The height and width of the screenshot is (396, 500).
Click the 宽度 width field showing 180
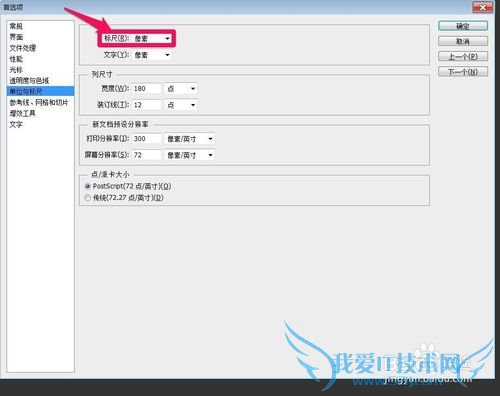(146, 89)
